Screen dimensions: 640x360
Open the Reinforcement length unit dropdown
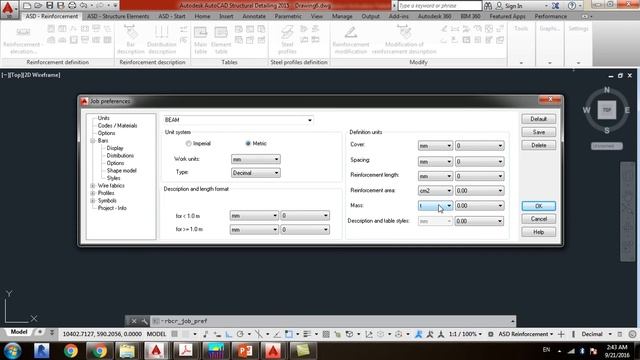point(435,176)
